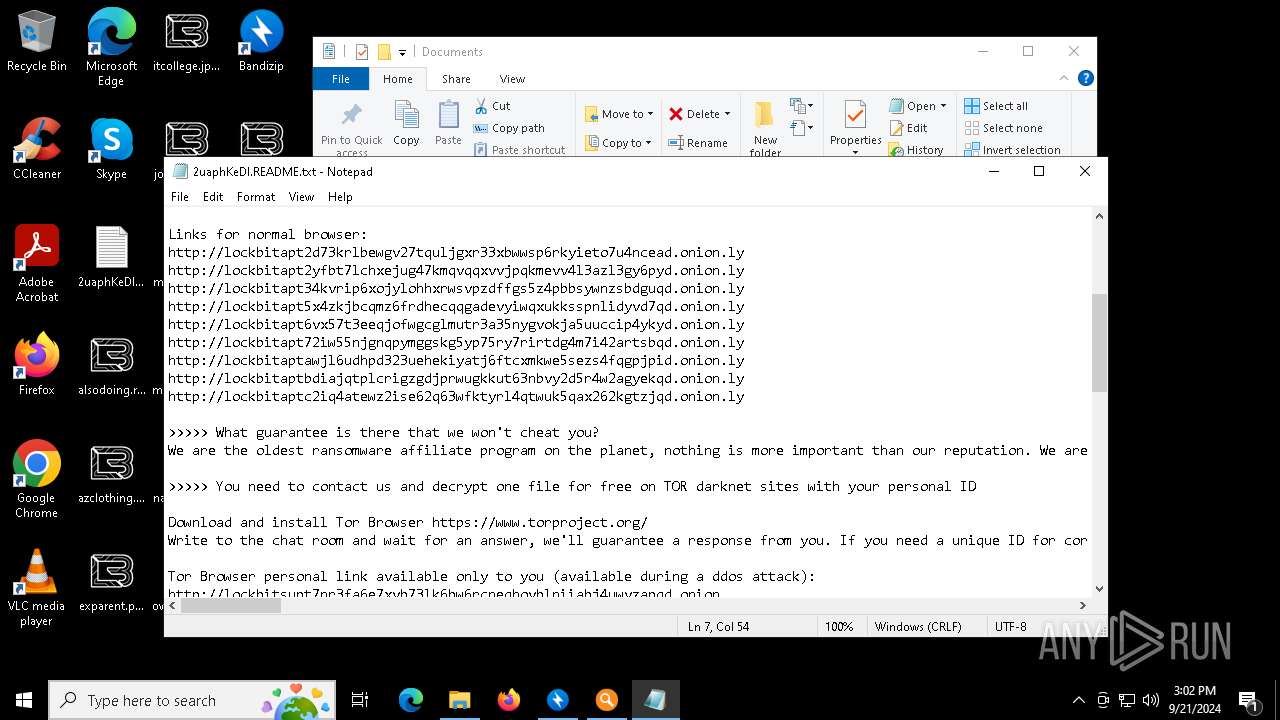This screenshot has height=720, width=1280.
Task: Switch to the View tab in Explorer
Action: coord(512,79)
